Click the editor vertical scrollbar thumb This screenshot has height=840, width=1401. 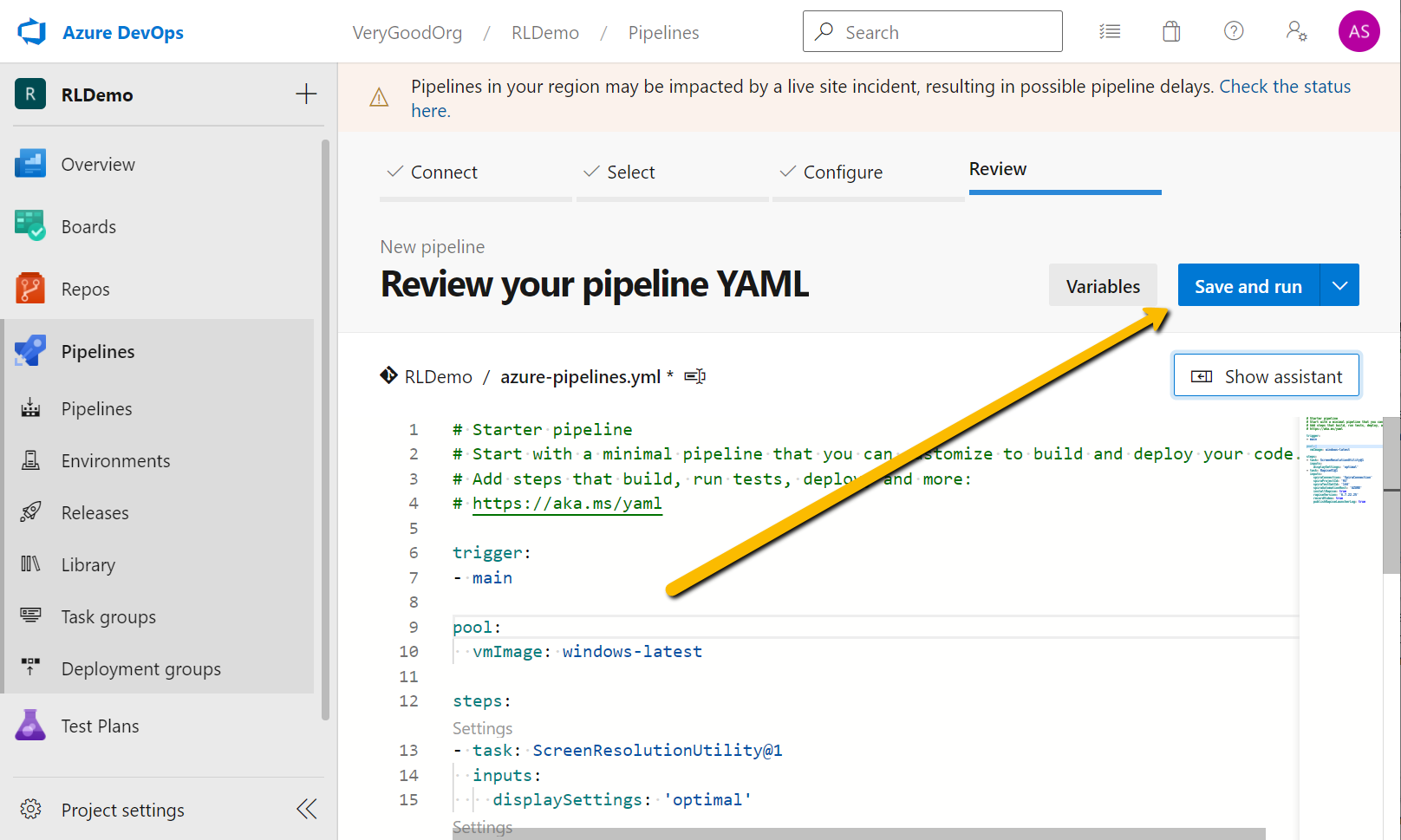coord(1391,494)
